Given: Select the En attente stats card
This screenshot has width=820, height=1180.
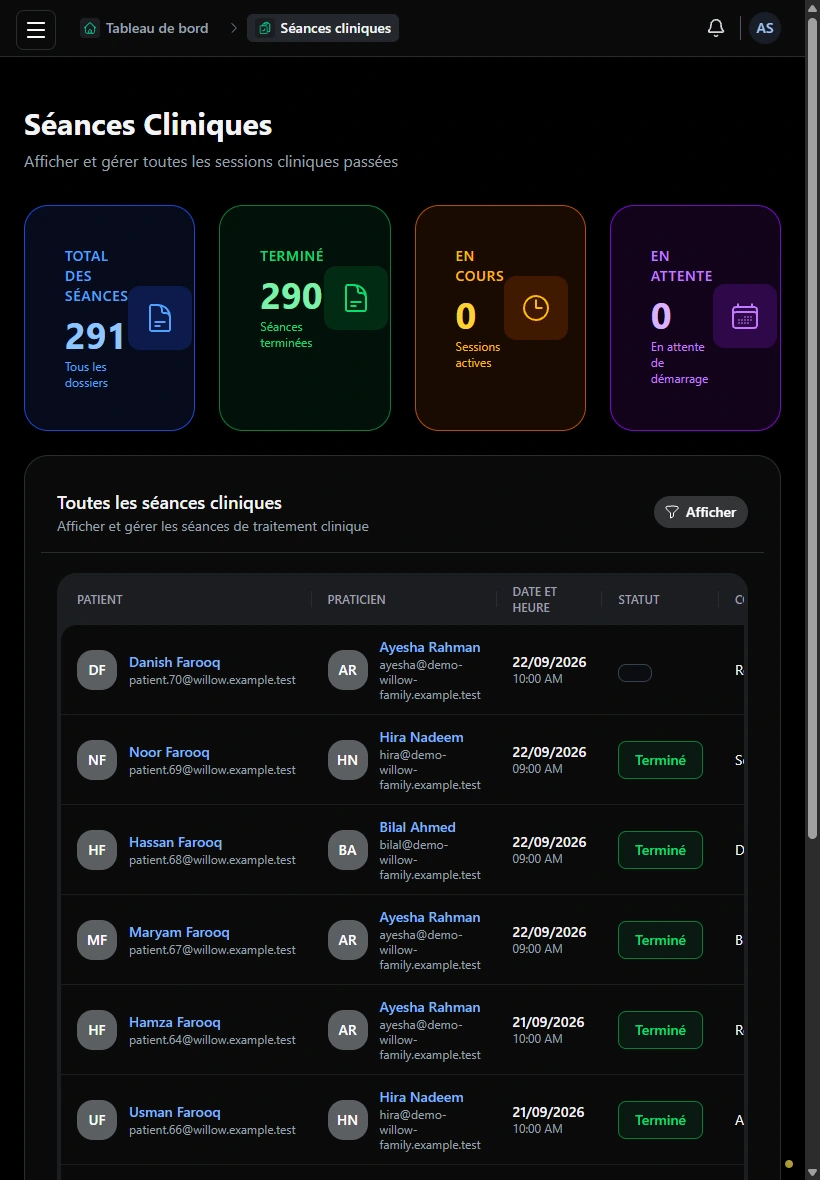Looking at the screenshot, I should 695,318.
